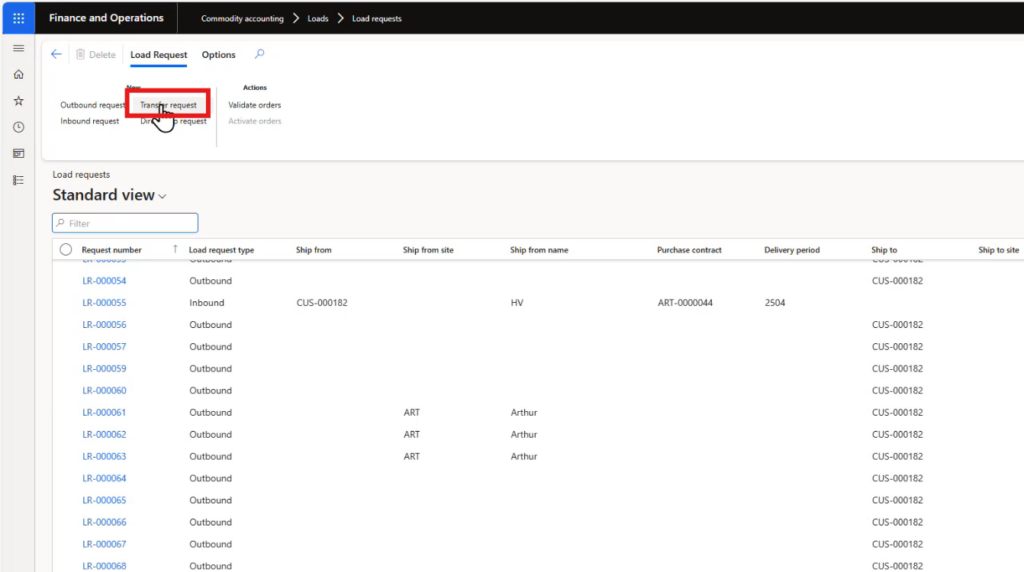Click Ship to column header
This screenshot has width=1024, height=572.
click(x=884, y=250)
